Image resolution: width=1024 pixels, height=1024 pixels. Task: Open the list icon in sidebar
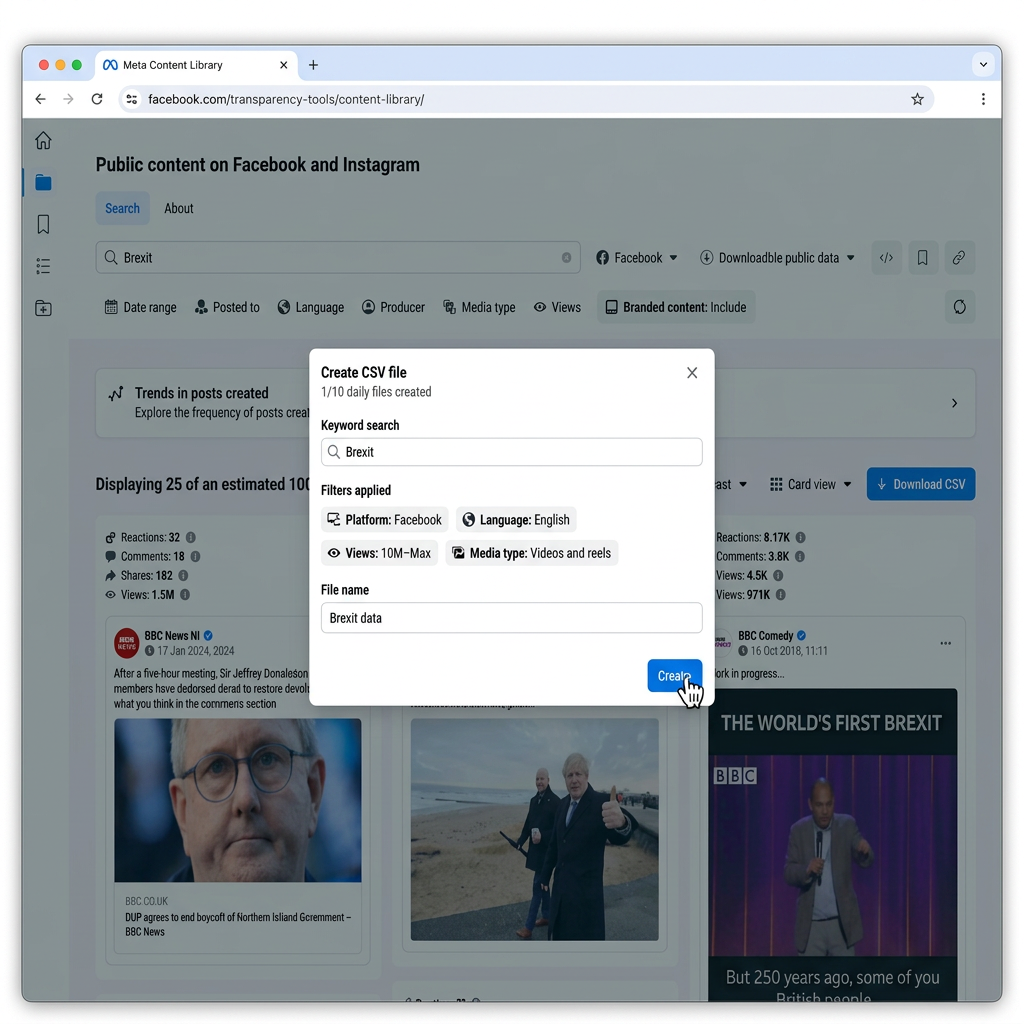coord(43,266)
